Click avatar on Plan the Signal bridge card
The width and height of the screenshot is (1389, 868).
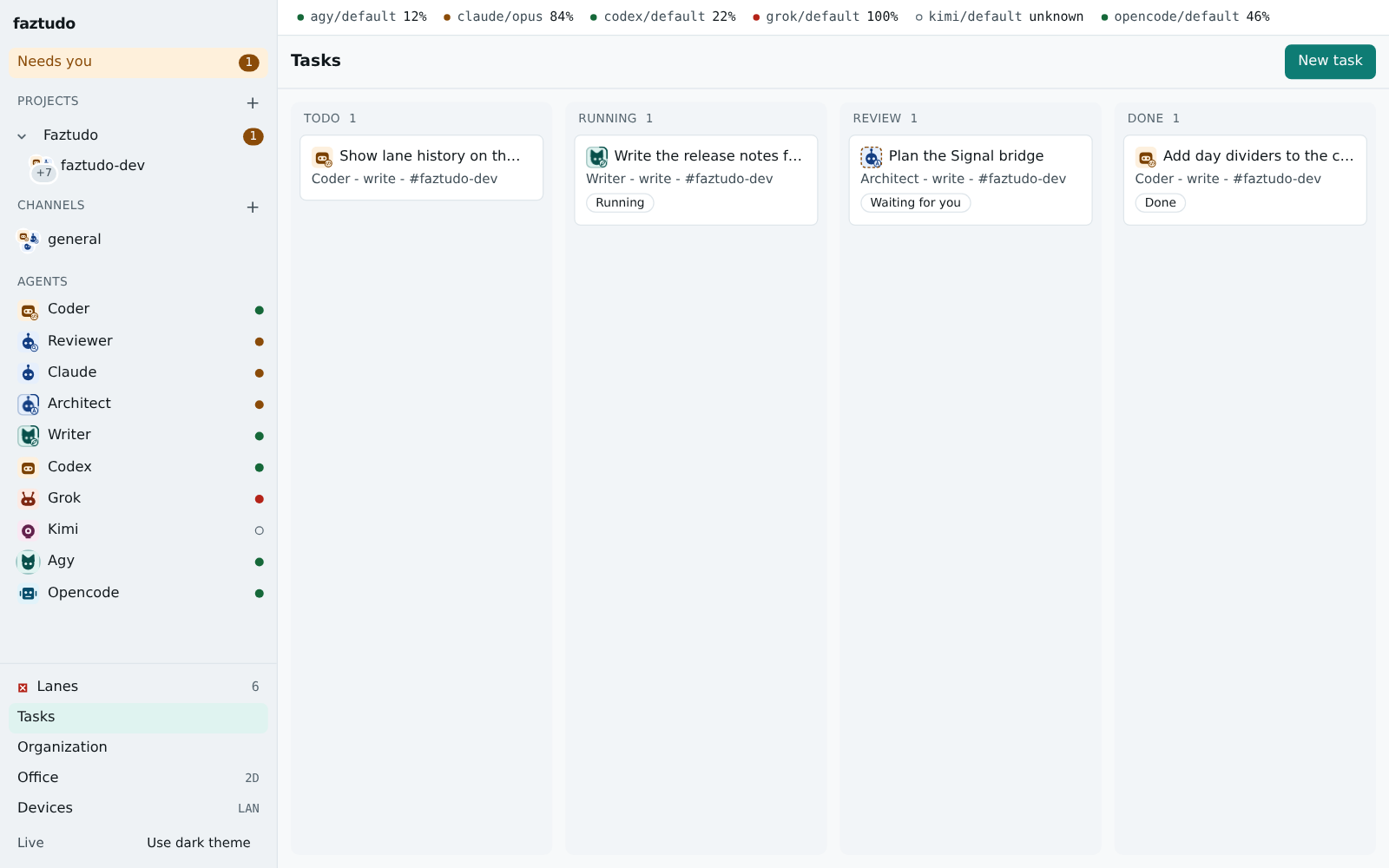click(871, 157)
